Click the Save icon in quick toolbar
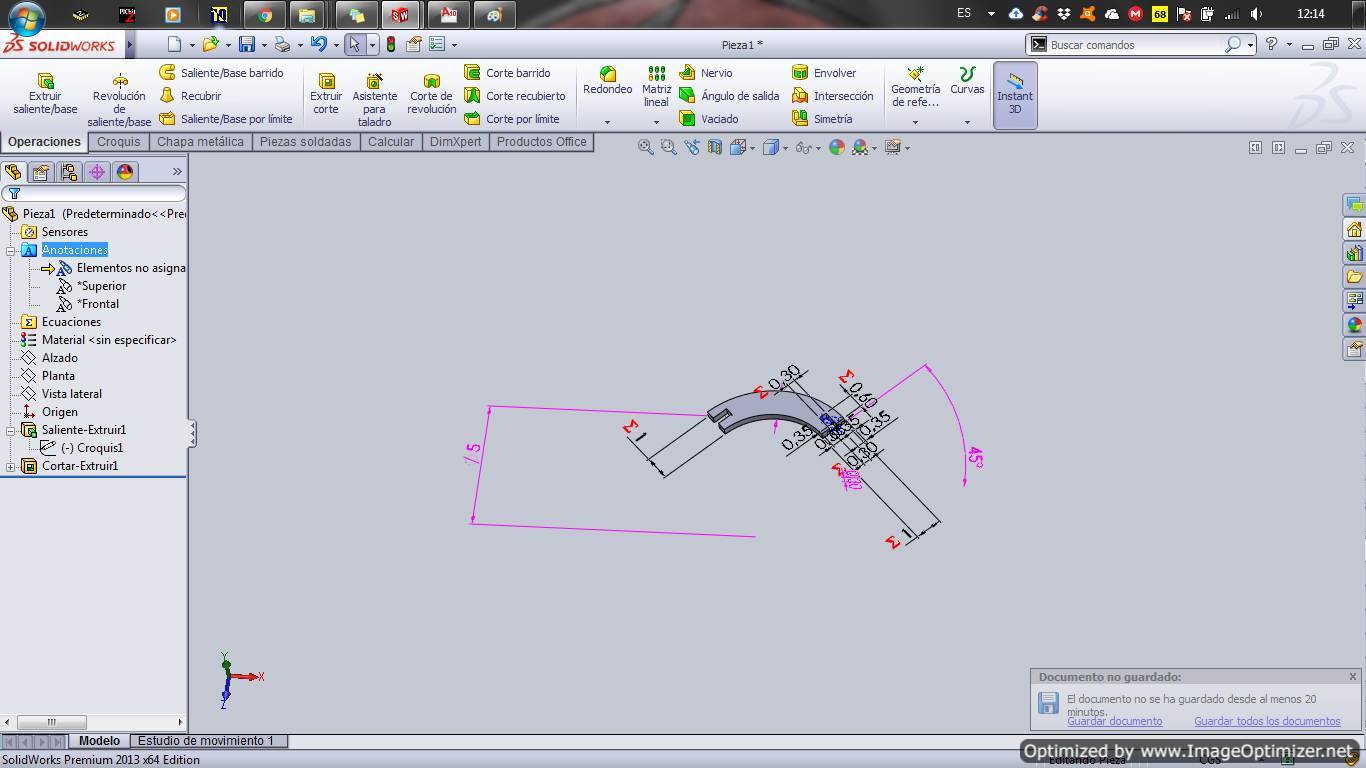Screen dimensions: 1366x768 click(246, 44)
